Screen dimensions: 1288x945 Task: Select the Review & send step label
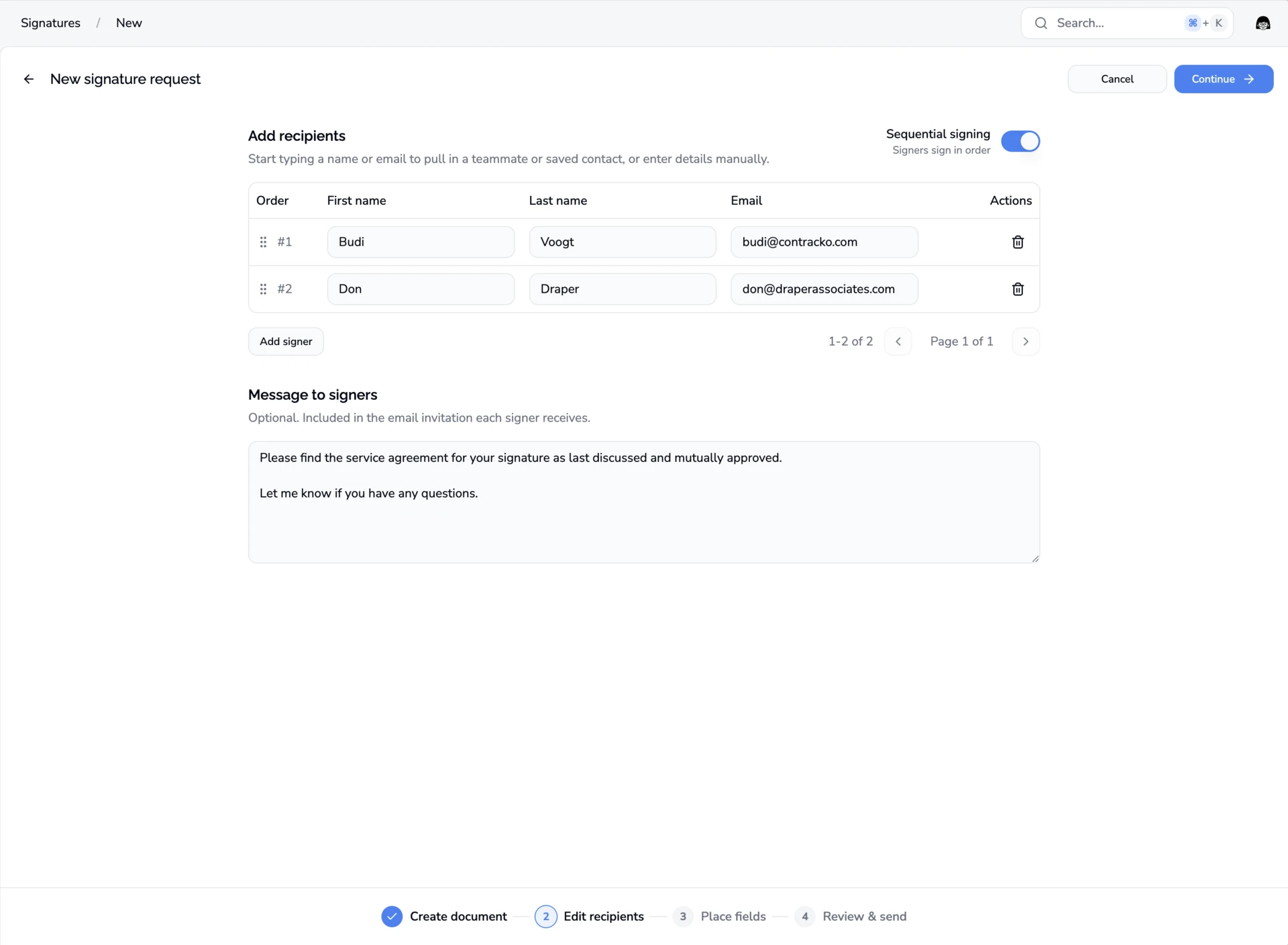[x=864, y=916]
